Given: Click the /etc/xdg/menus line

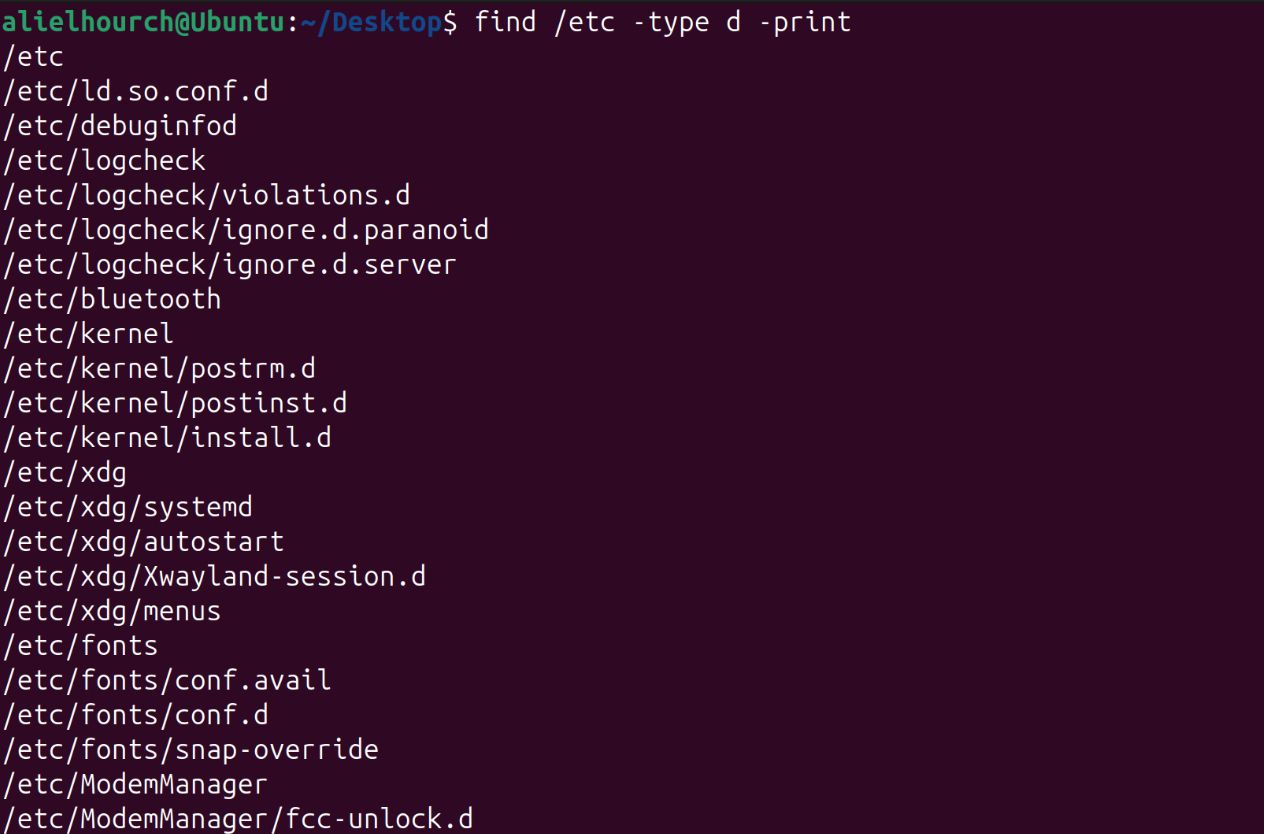Looking at the screenshot, I should 112,611.
